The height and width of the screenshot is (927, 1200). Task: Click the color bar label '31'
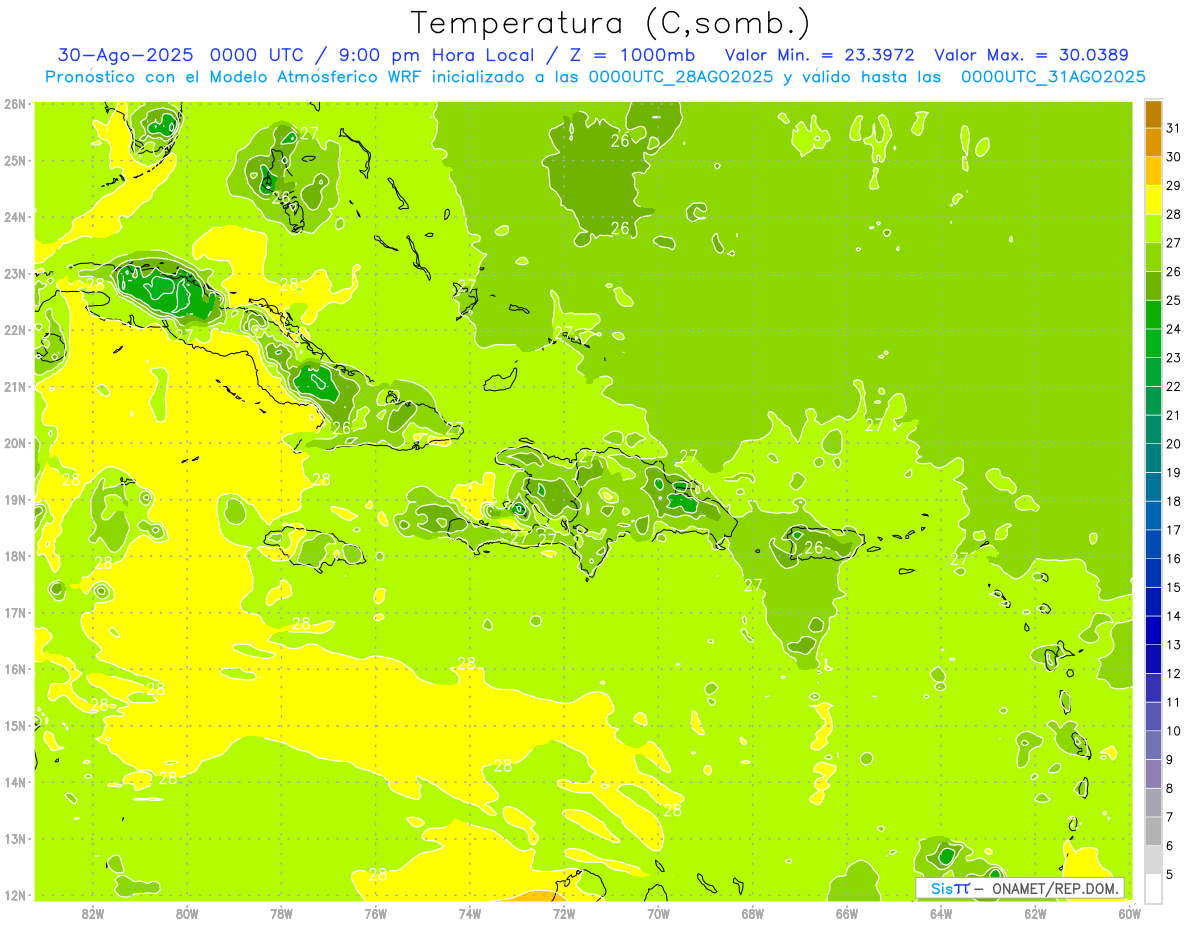1174,128
